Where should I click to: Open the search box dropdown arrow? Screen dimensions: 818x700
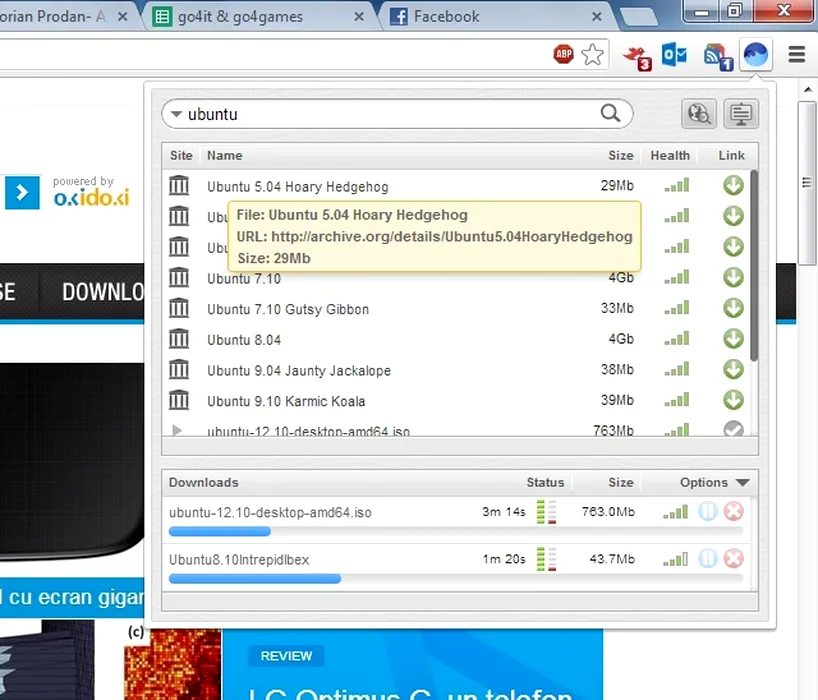click(176, 114)
